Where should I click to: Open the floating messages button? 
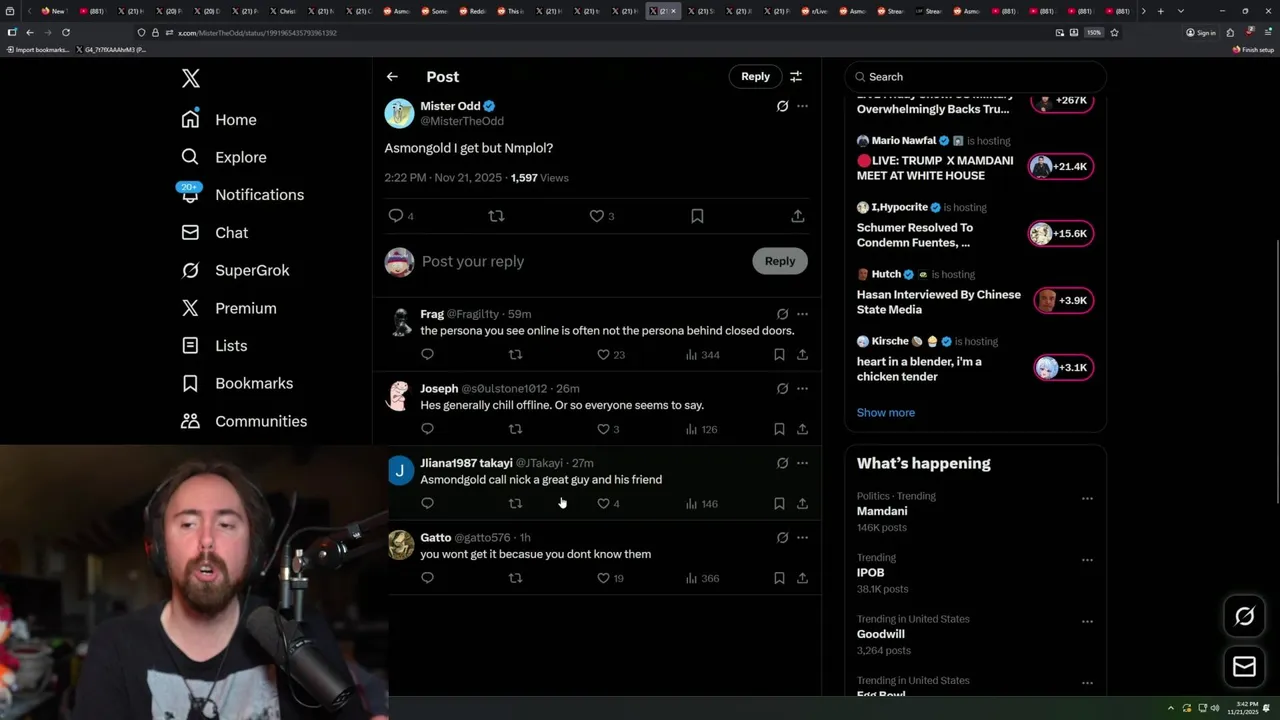[x=1244, y=666]
